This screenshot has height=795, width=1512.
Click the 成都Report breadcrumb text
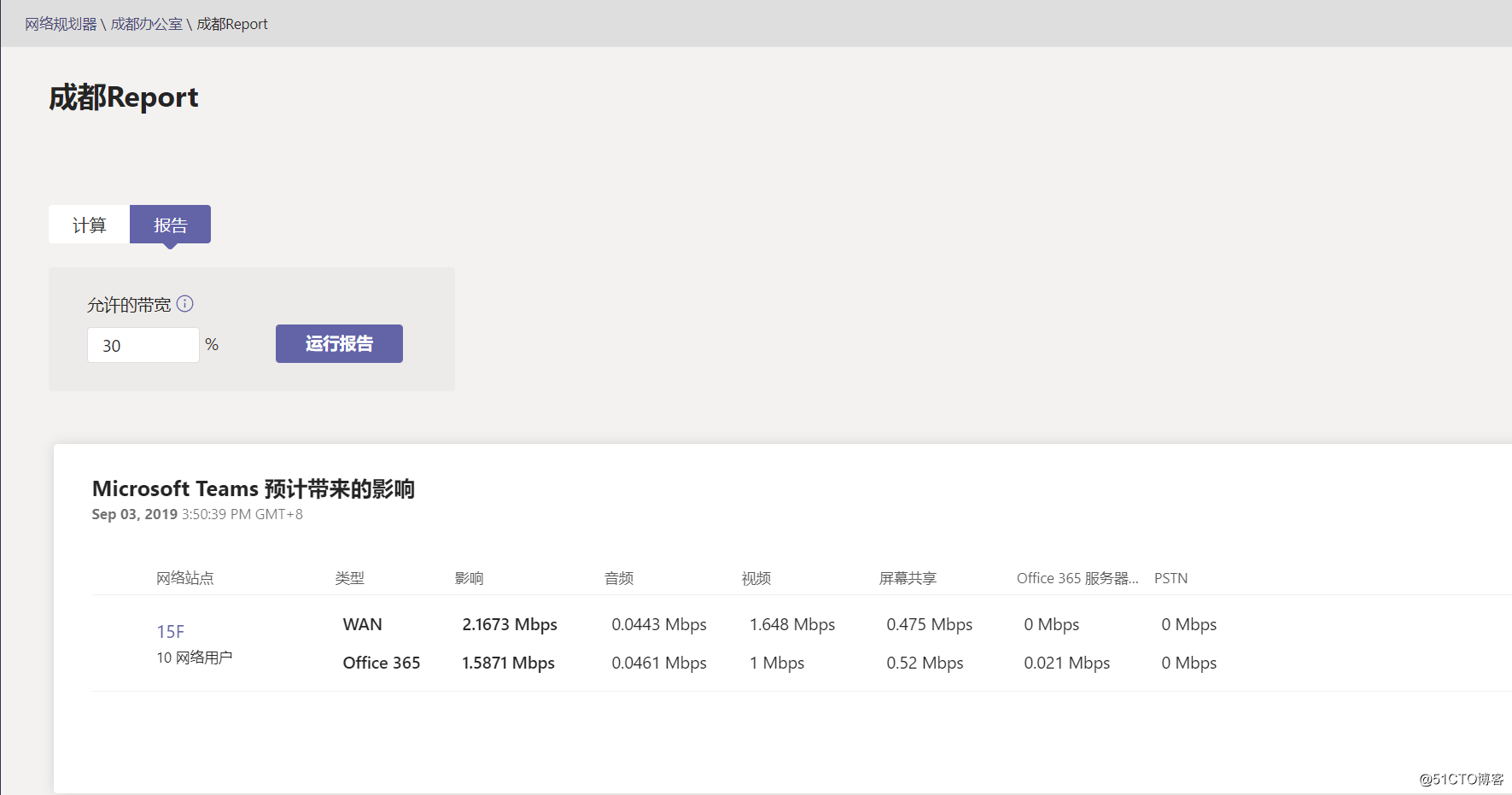(x=232, y=24)
